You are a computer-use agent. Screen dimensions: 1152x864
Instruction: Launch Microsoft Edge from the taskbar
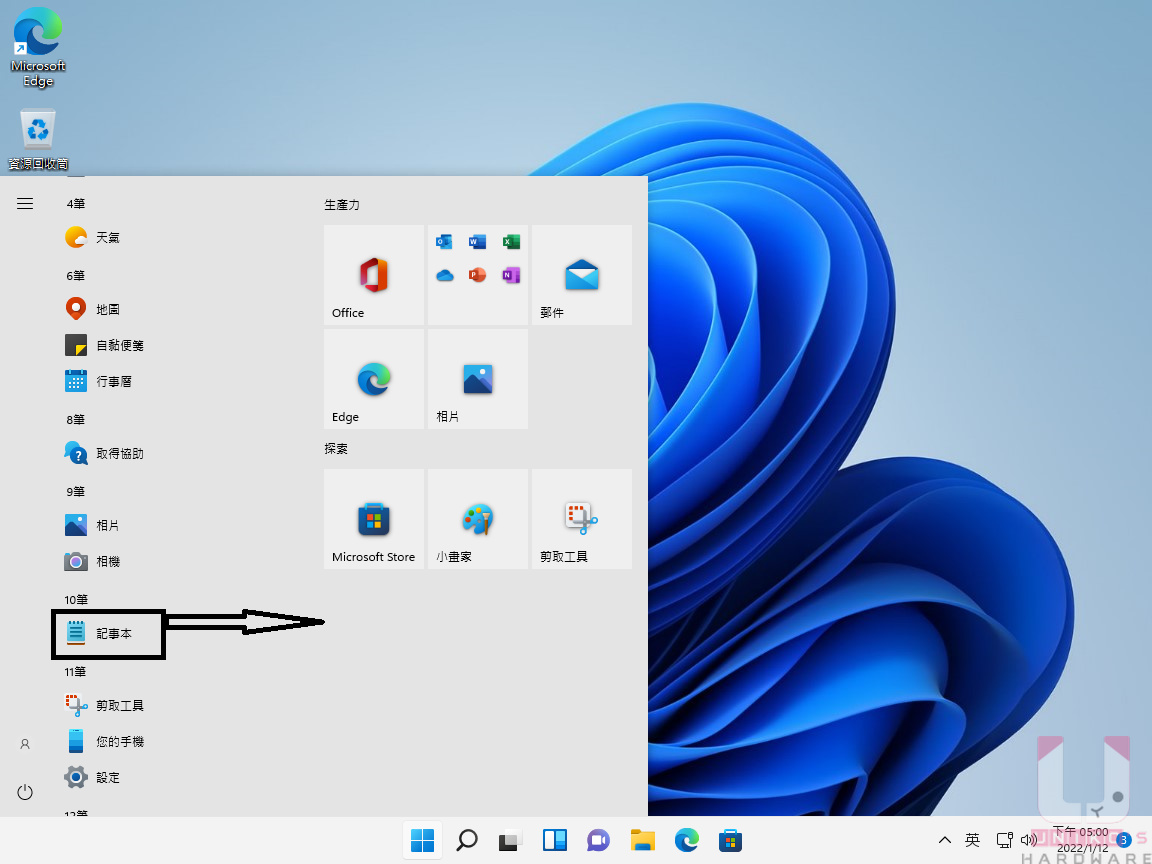pyautogui.click(x=686, y=840)
